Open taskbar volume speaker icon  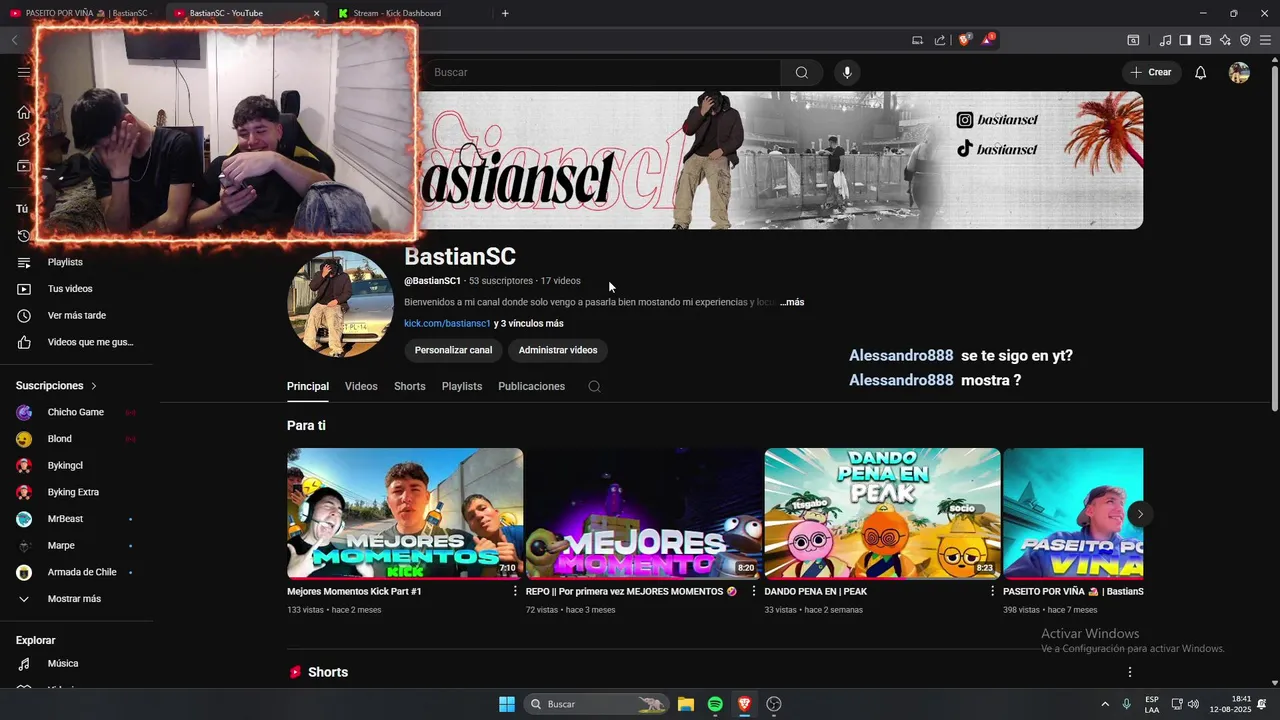coord(1193,704)
